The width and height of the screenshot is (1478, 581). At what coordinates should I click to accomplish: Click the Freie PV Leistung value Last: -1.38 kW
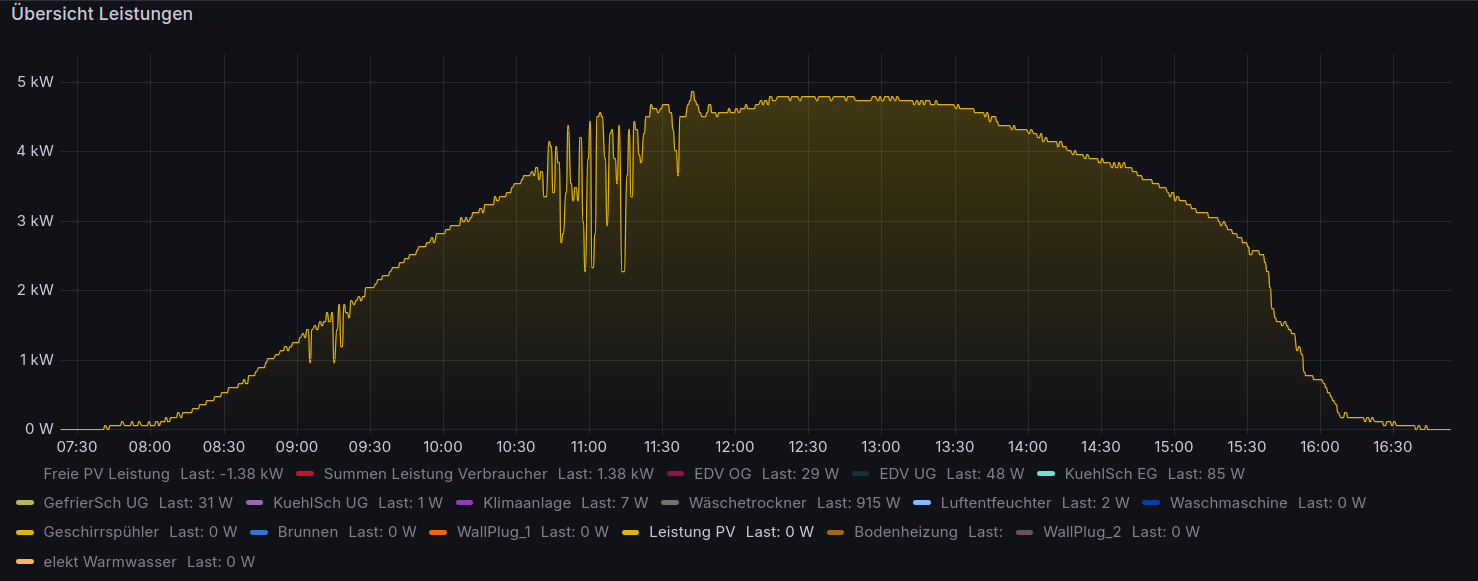(x=231, y=473)
